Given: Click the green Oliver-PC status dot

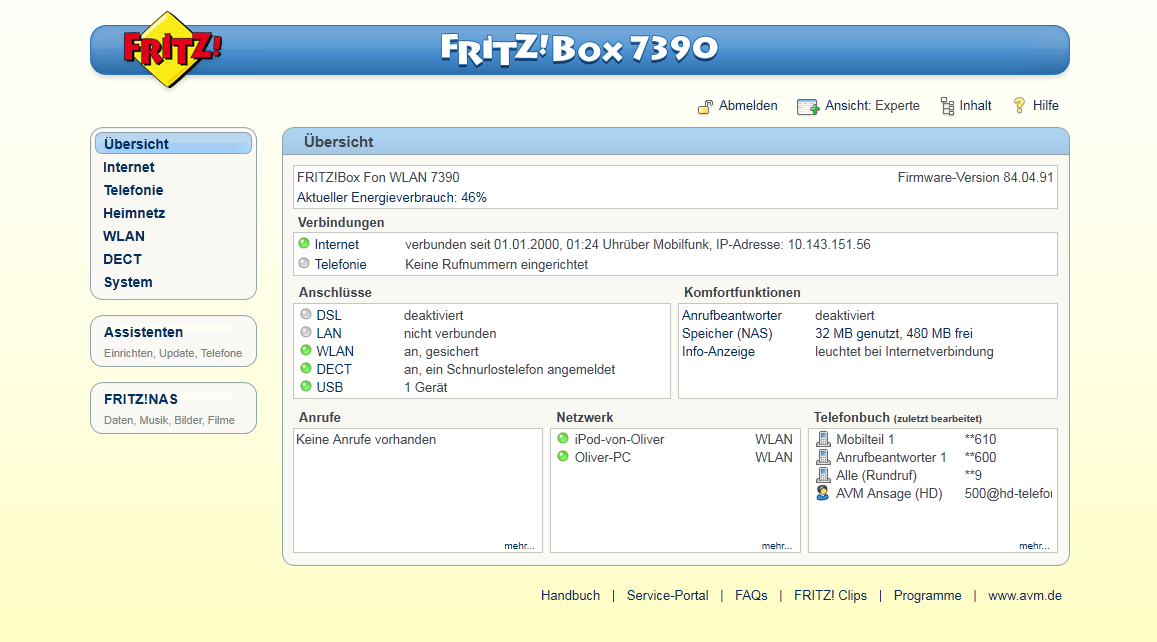Looking at the screenshot, I should (563, 456).
